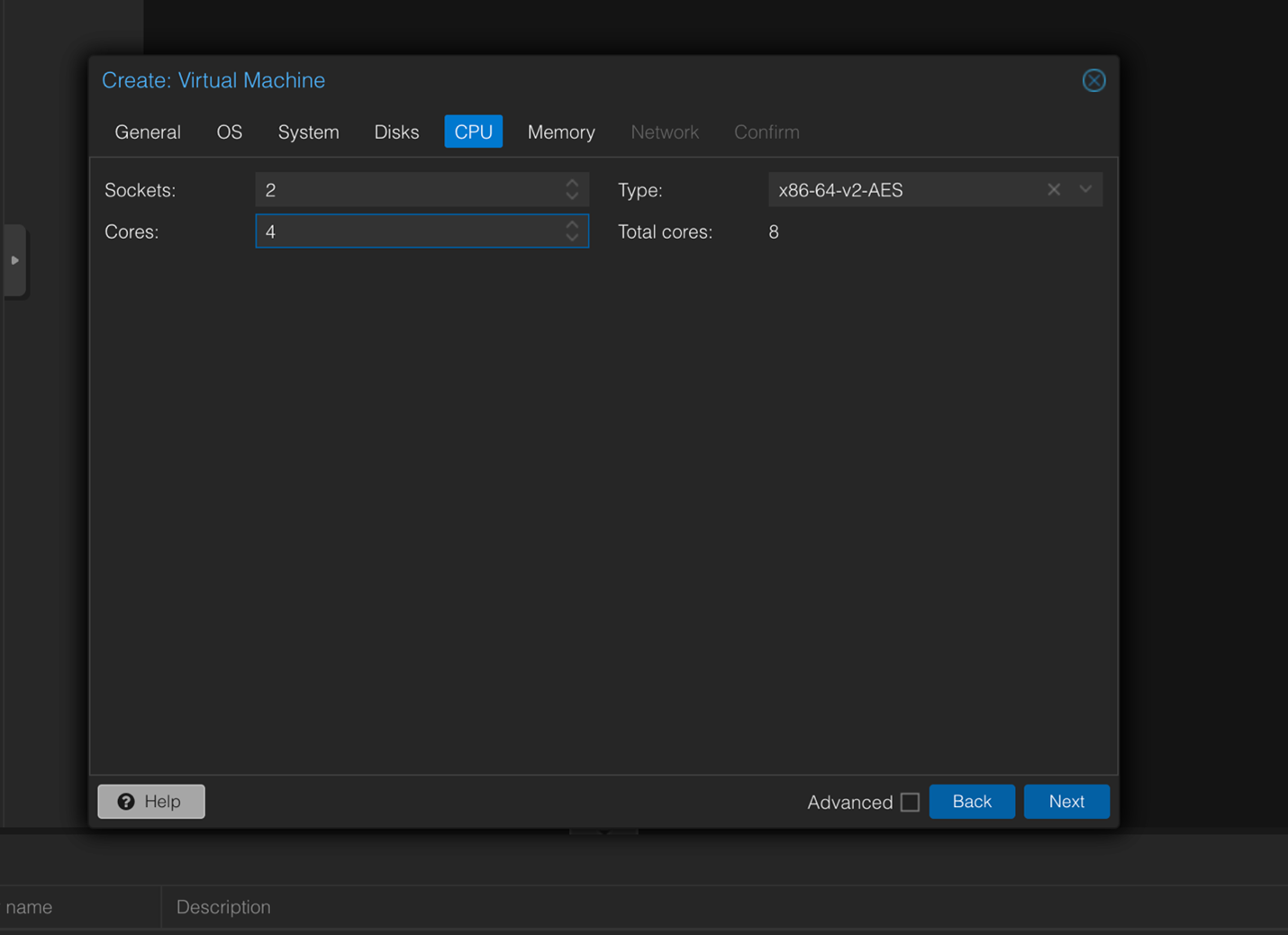Click the name column header
The image size is (1288, 935).
coord(29,907)
